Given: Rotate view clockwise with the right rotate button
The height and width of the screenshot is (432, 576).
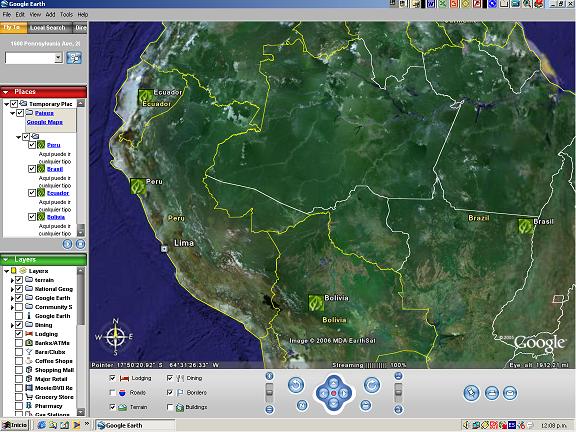Looking at the screenshot, I should point(371,385).
